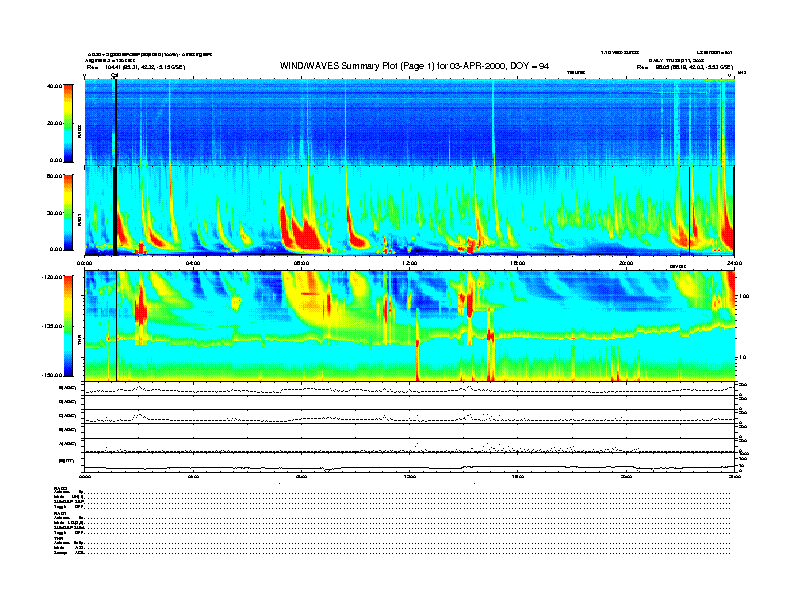Click the 100 tick label right of TNR
Viewport: 792px width, 612px height.
tap(744, 296)
